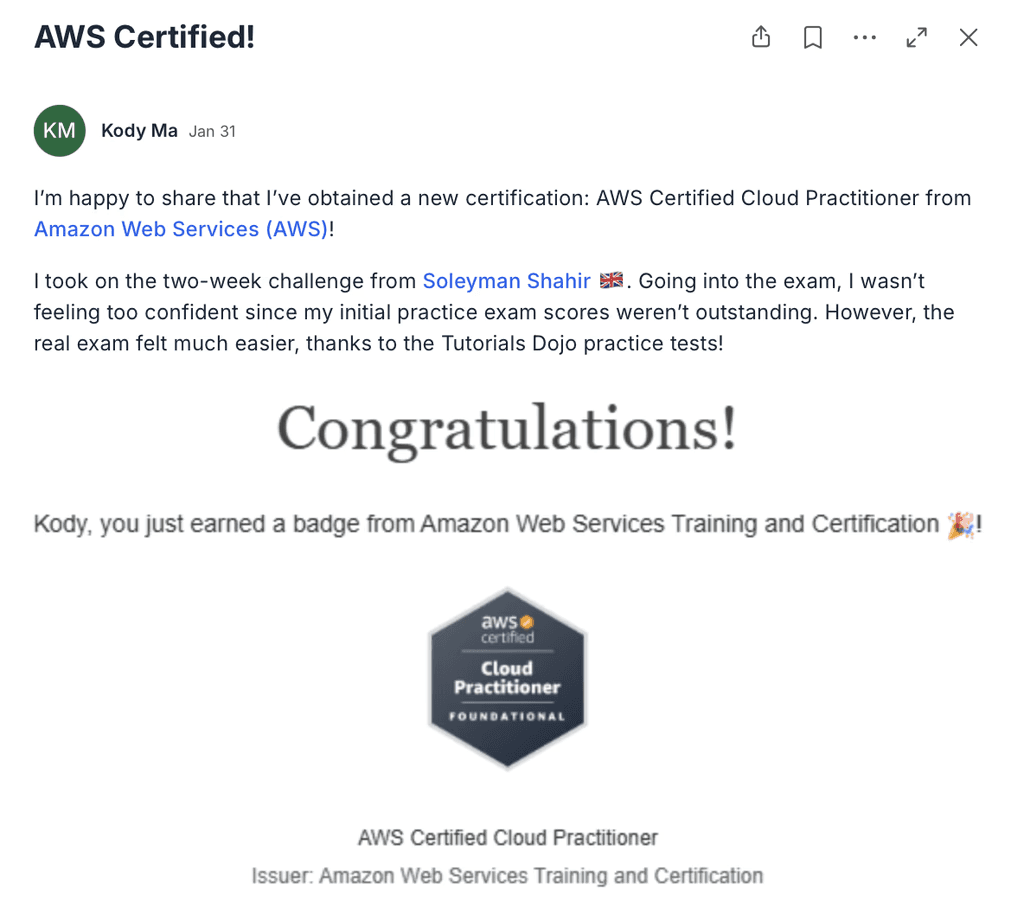Follow the Amazon Web Services (AWS) link
This screenshot has height=924, width=1024.
pyautogui.click(x=181, y=229)
